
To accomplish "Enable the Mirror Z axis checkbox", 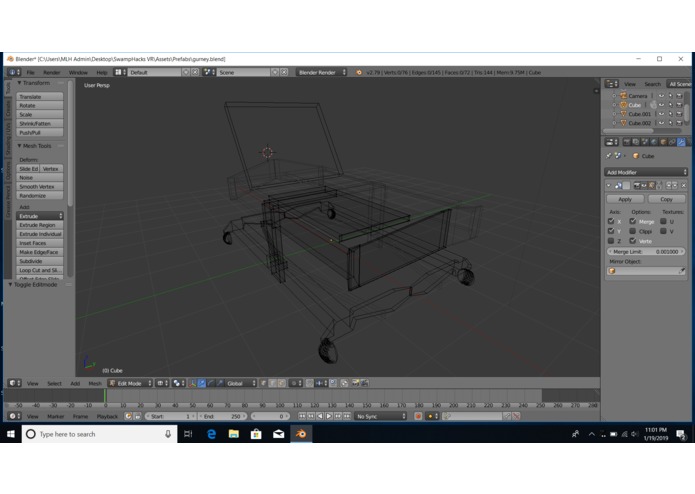I will pos(611,241).
